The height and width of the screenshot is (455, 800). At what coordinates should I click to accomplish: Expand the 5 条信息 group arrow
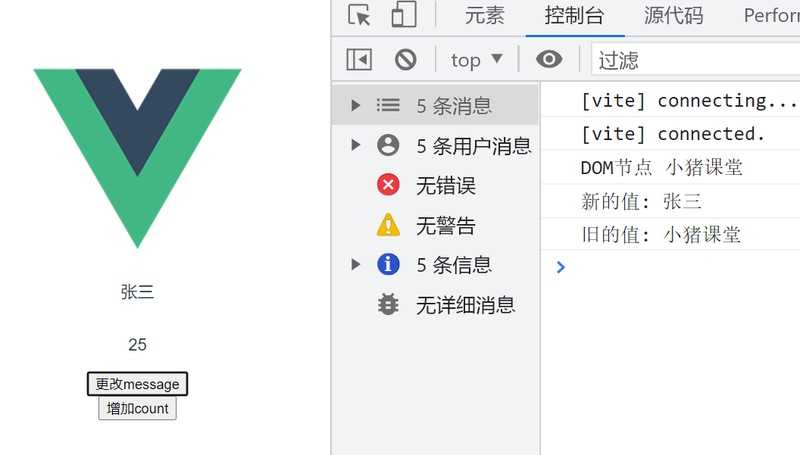[x=356, y=264]
